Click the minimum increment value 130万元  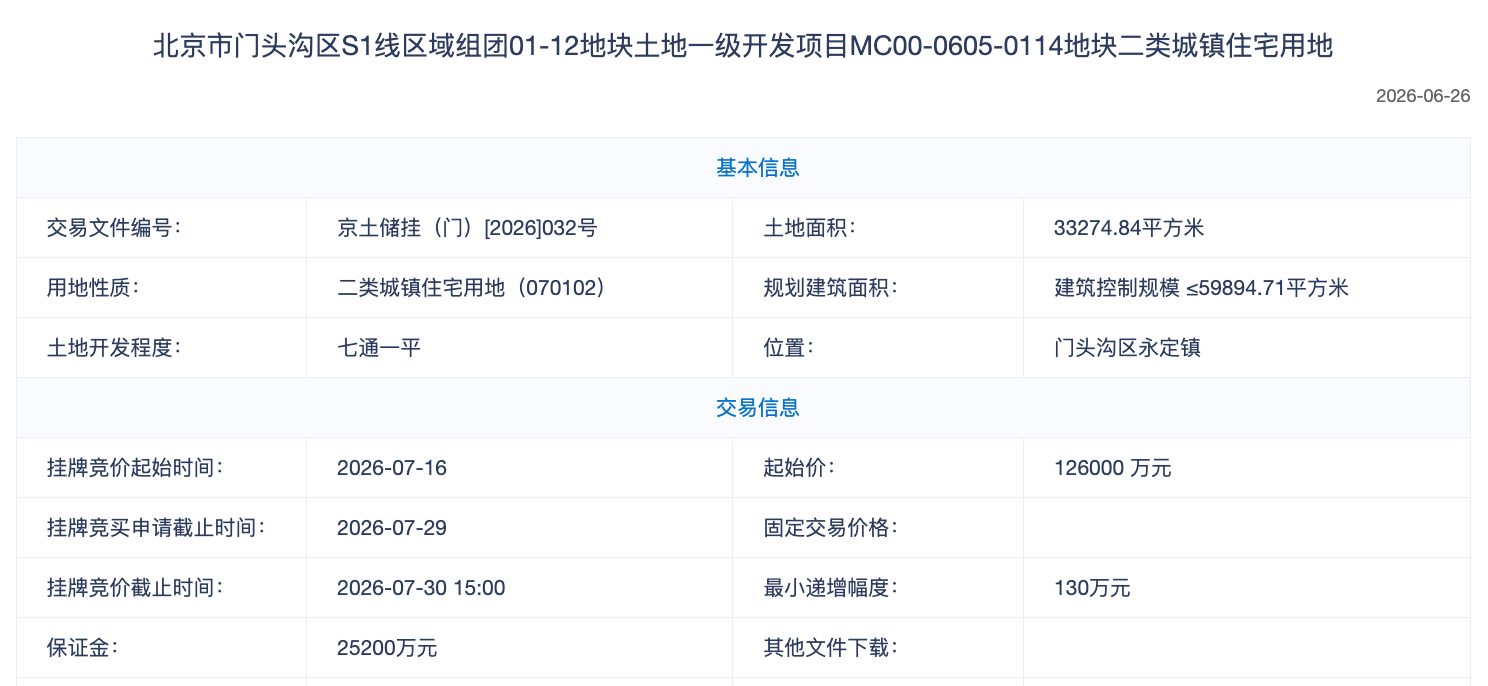pyautogui.click(x=1092, y=588)
